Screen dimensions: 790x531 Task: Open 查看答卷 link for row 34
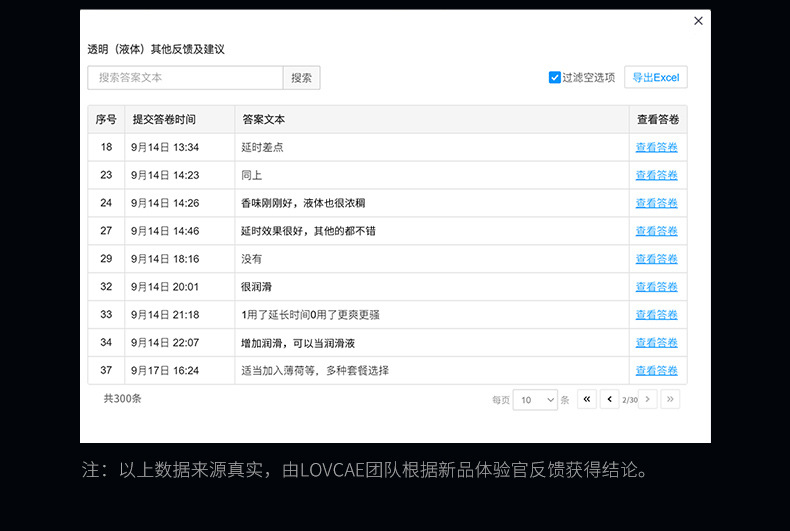coord(656,343)
